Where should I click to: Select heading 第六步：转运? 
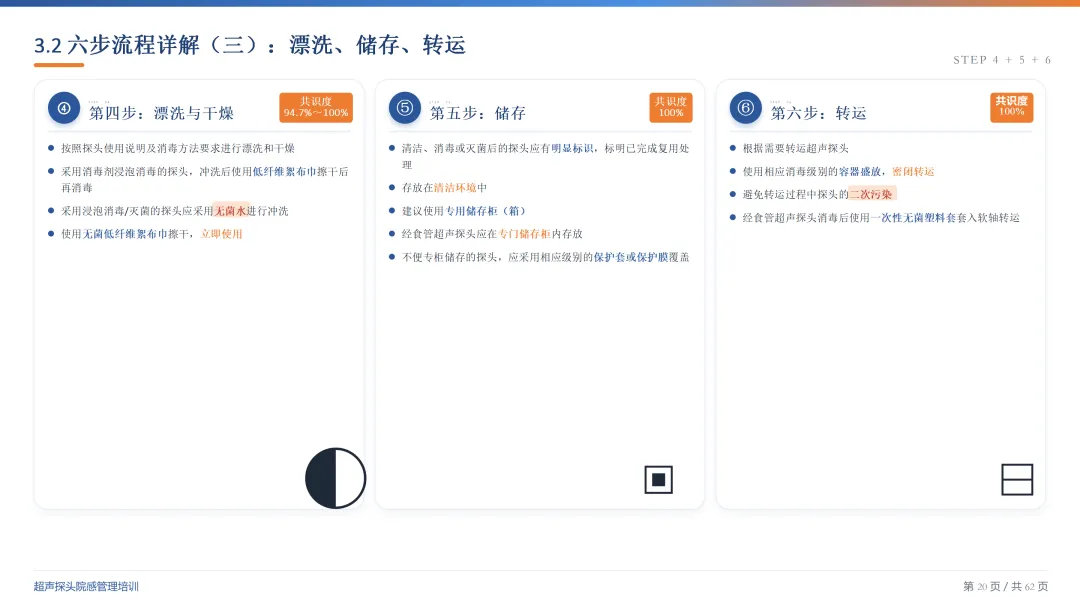pyautogui.click(x=818, y=113)
